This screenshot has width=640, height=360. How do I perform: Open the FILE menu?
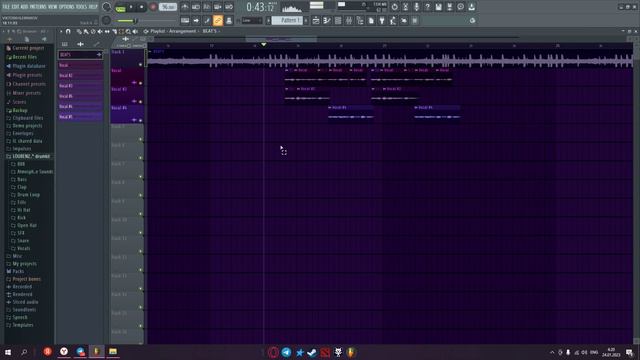(6, 7)
